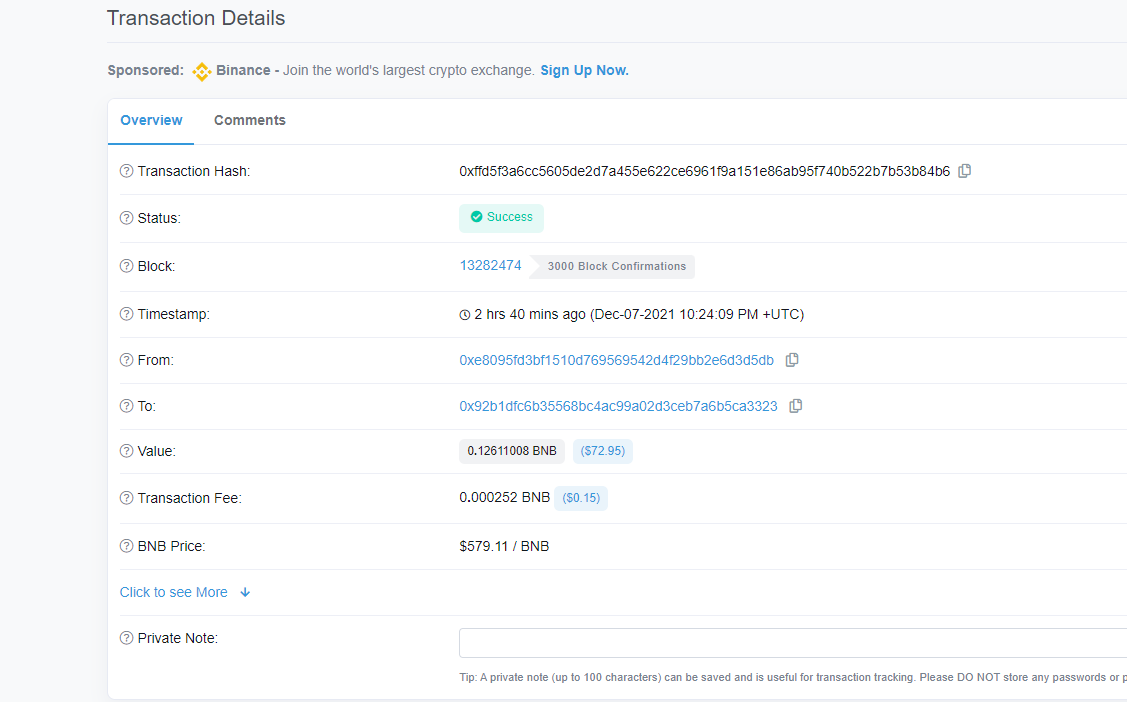Viewport: 1127px width, 702px height.
Task: Open the From address 0xe8095fd3 link
Action: click(x=616, y=360)
